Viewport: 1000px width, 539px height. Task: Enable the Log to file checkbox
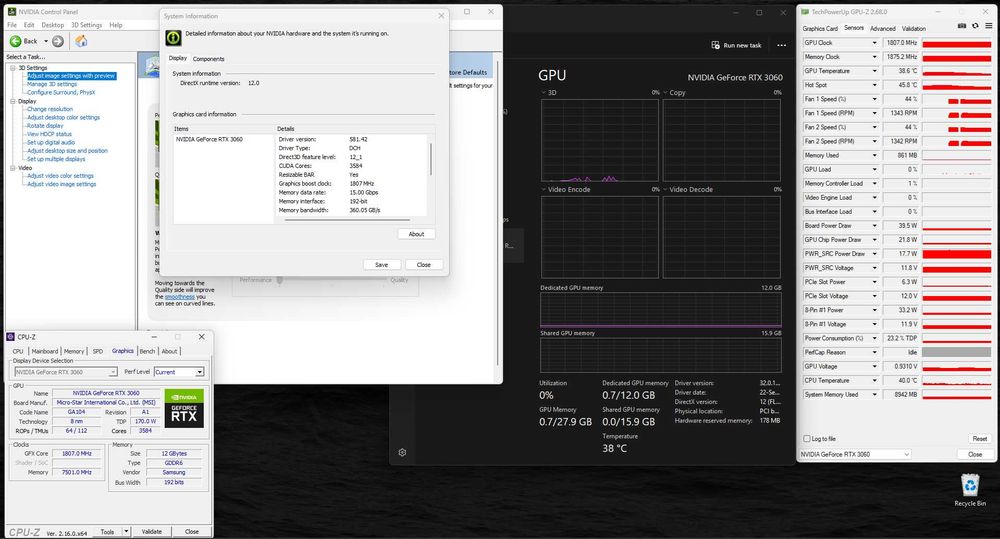(807, 439)
